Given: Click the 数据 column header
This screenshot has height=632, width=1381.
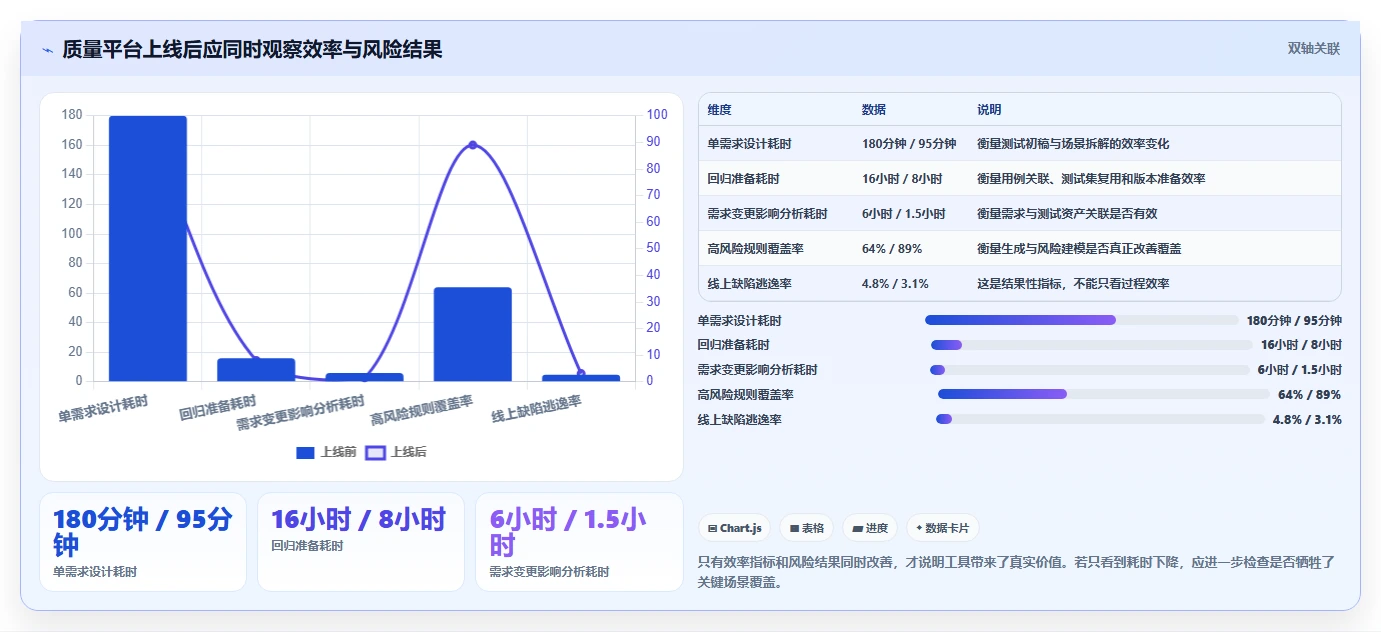Looking at the screenshot, I should (x=874, y=110).
